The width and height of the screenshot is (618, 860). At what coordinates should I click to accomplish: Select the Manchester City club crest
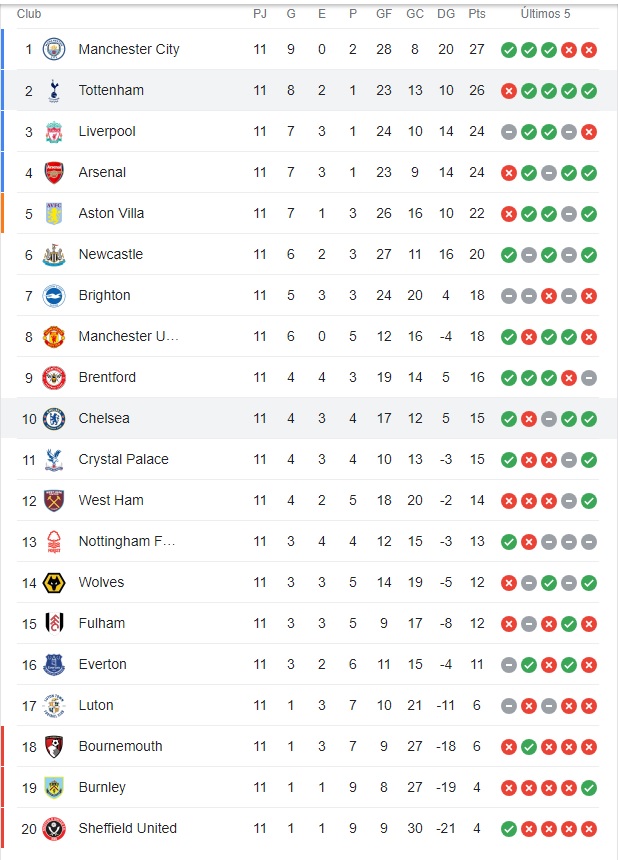(x=55, y=49)
